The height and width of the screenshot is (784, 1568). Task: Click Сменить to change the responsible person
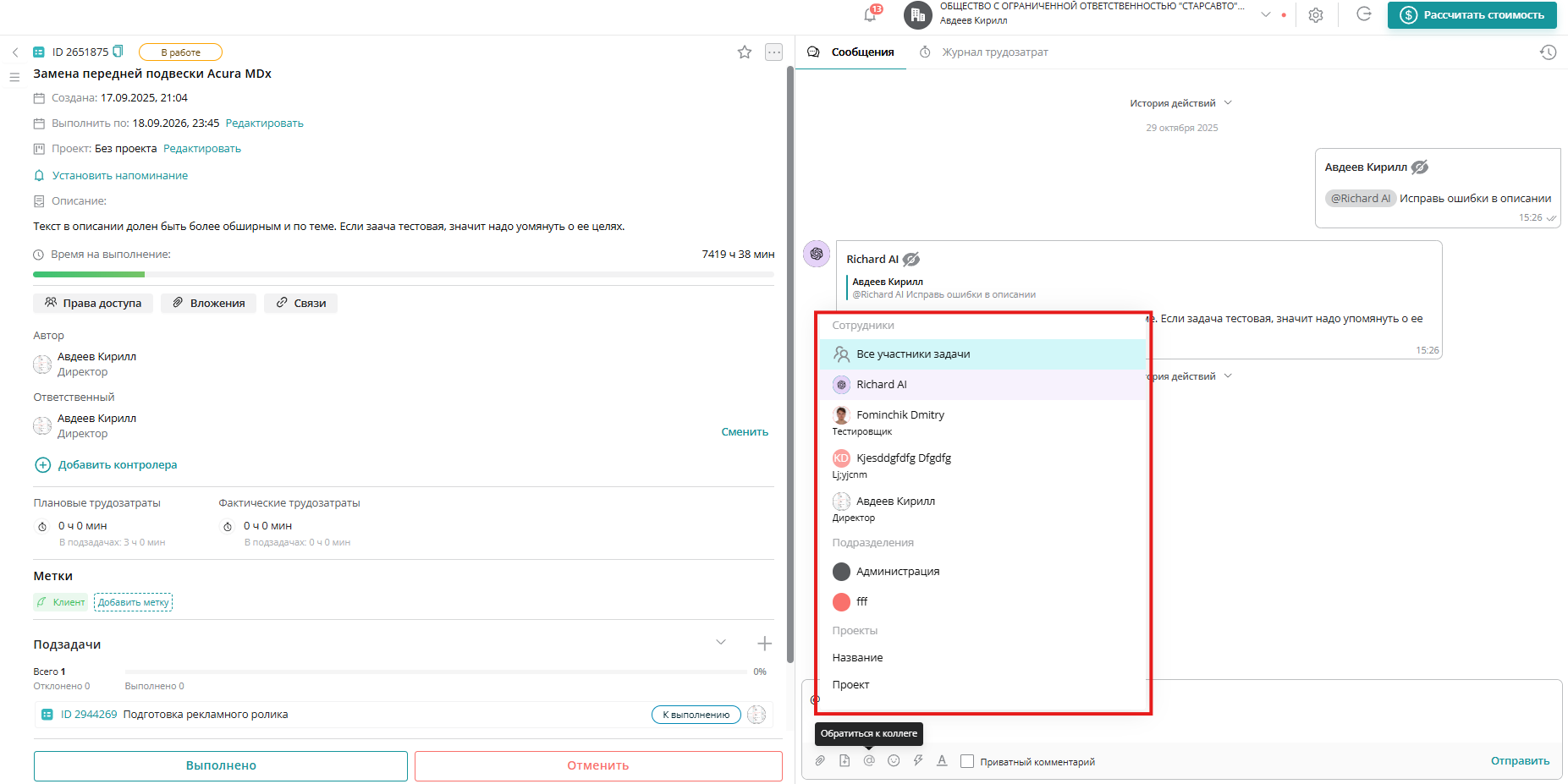(x=745, y=432)
